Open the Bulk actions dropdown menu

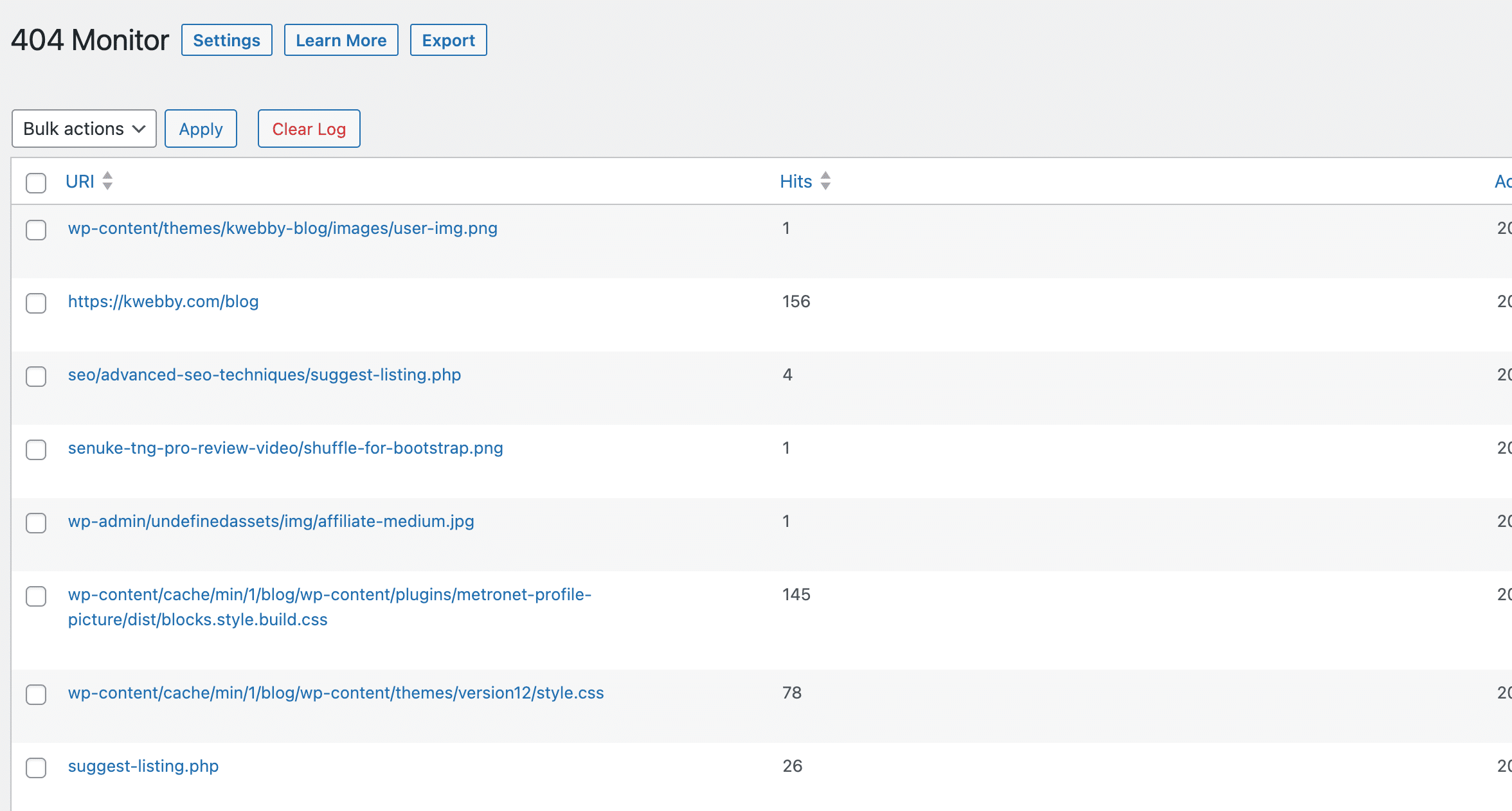tap(83, 128)
